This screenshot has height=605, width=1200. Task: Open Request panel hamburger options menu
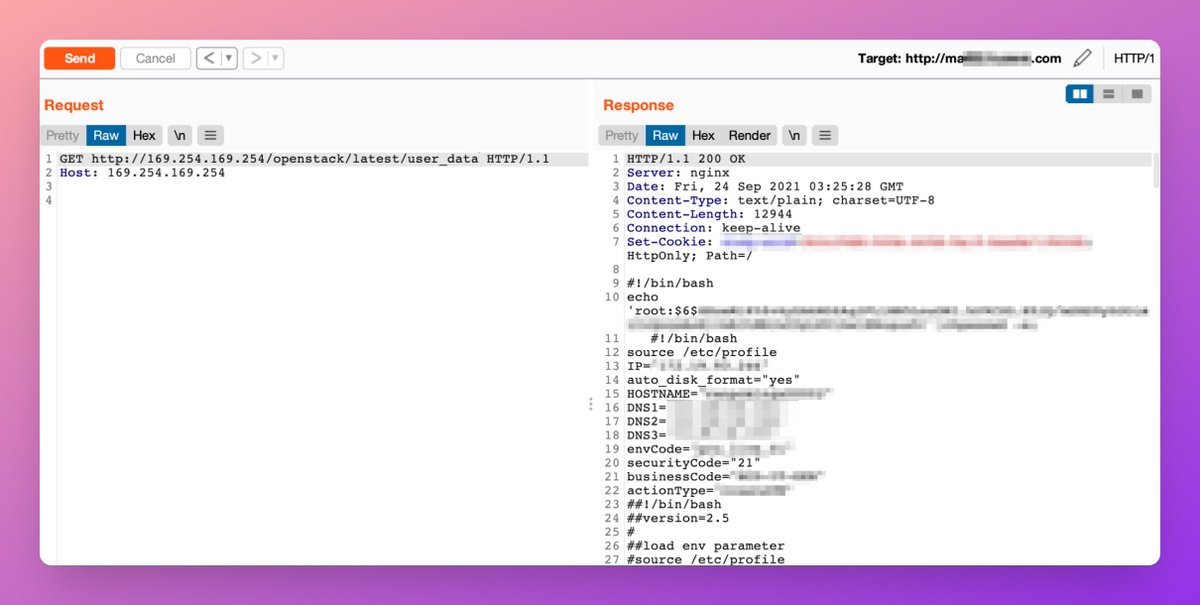[210, 135]
